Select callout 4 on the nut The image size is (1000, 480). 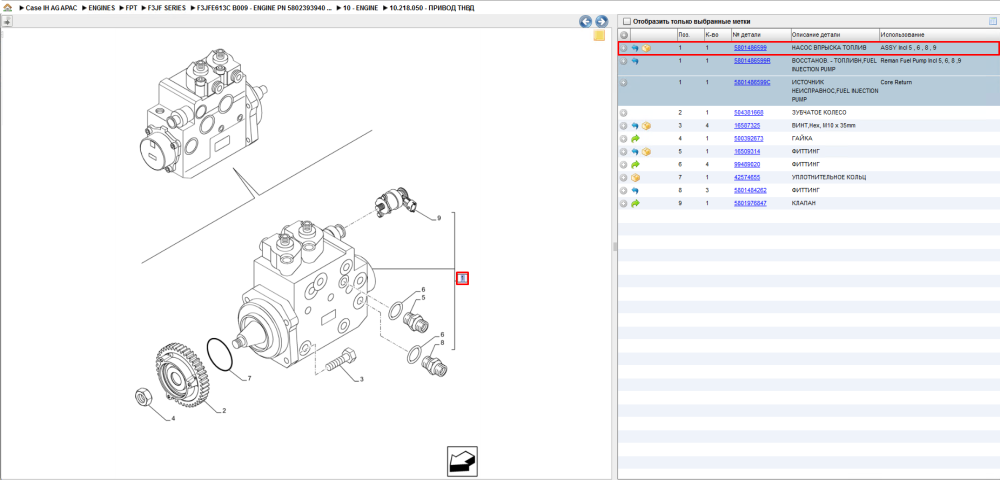pyautogui.click(x=173, y=419)
